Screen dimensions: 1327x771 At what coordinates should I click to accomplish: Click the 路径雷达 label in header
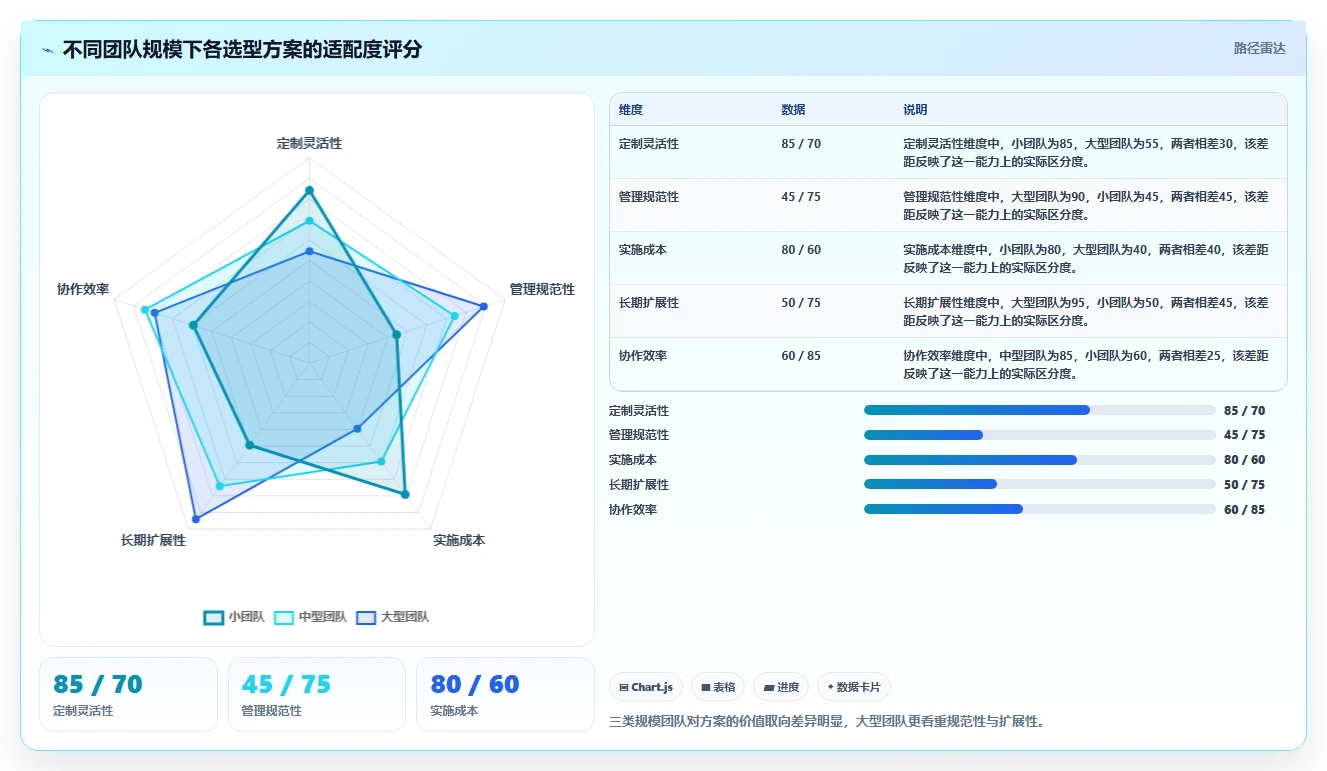(1259, 48)
